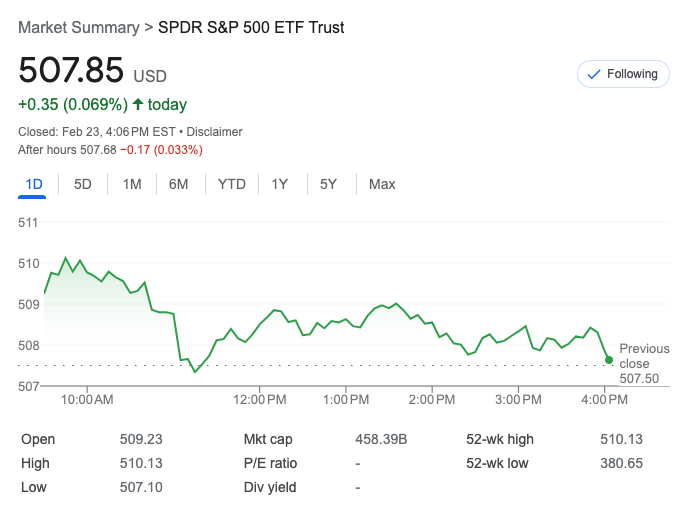Toggle the Following button
686x507 pixels.
[622, 74]
